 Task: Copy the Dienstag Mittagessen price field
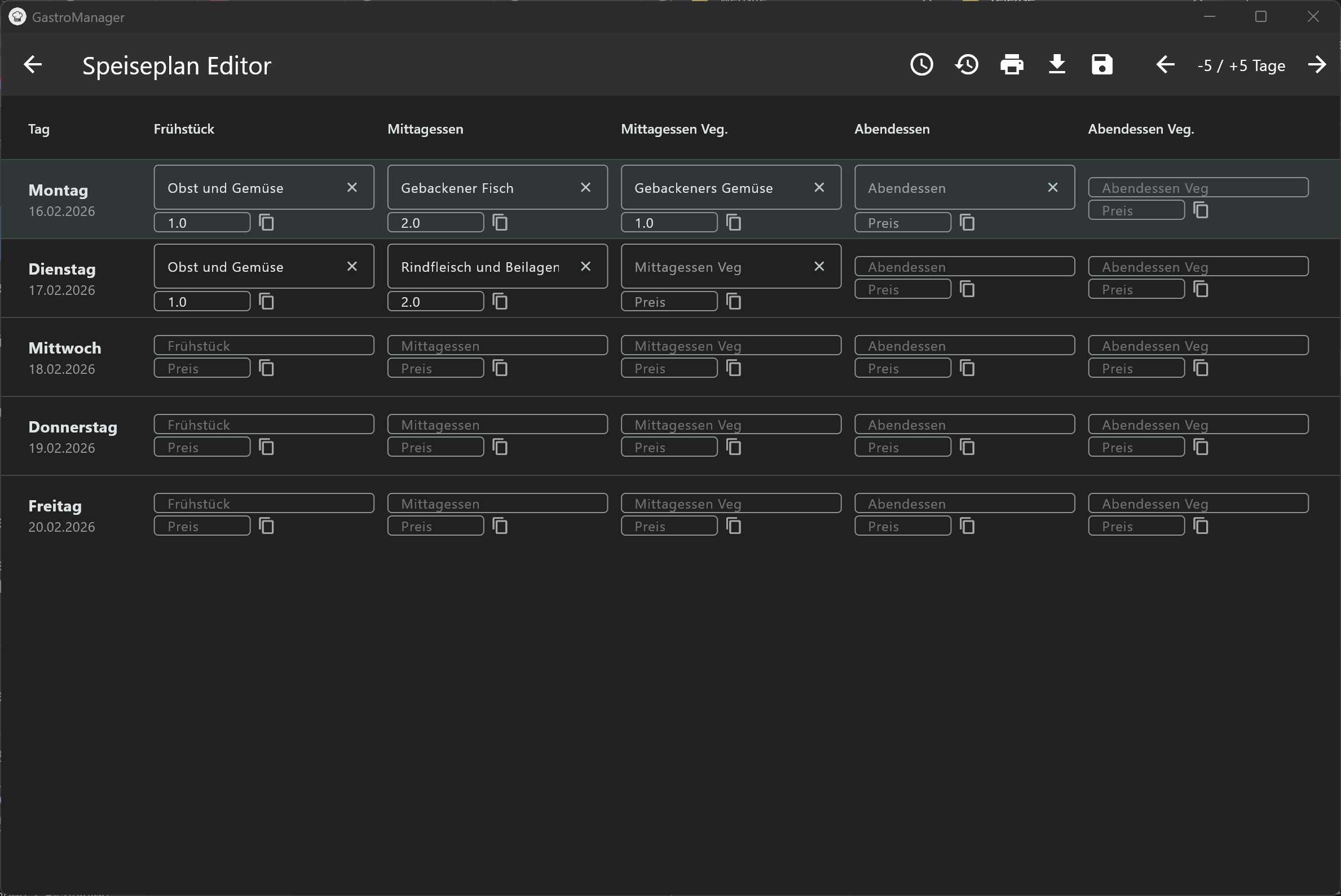point(501,301)
